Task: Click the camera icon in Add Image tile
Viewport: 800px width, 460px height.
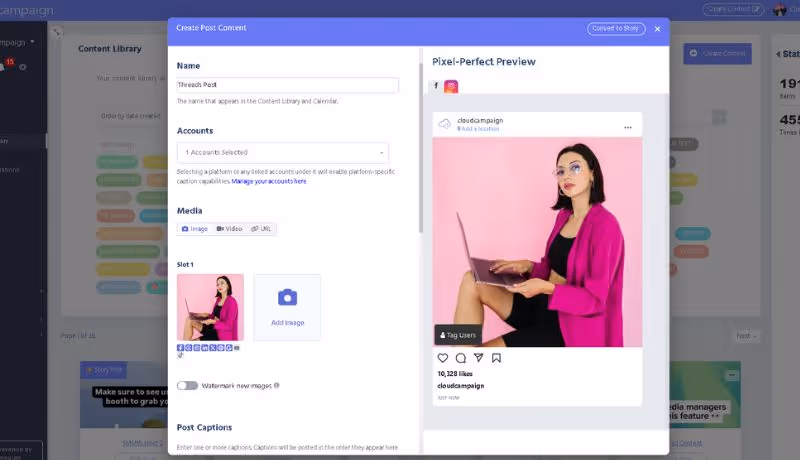Action: pos(287,297)
